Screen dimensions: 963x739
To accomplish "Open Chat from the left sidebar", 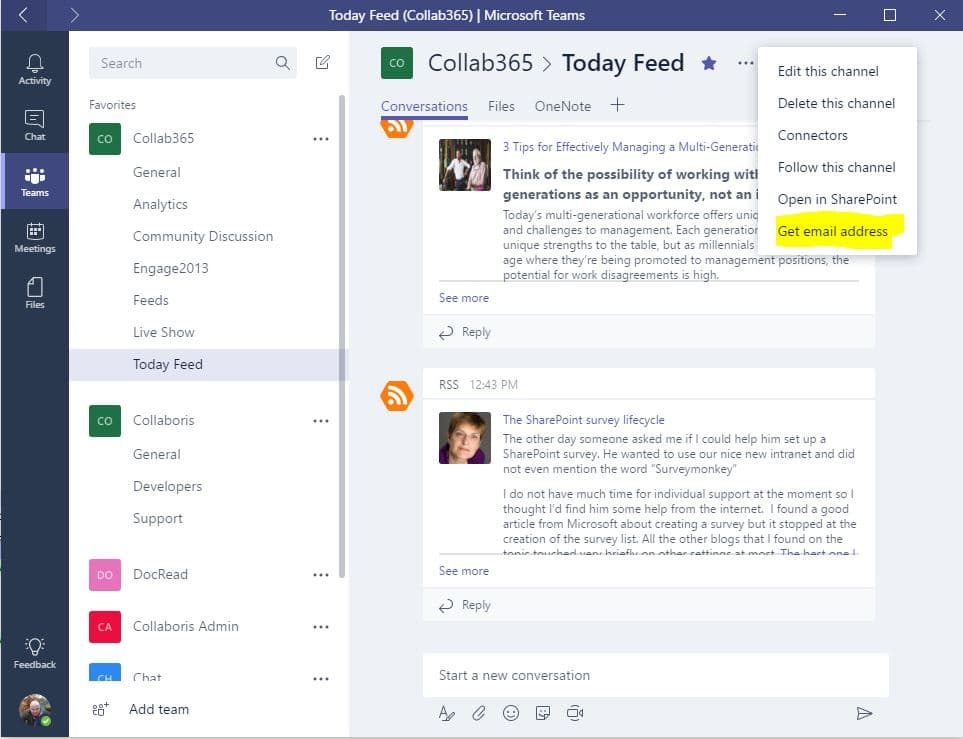I will [34, 124].
